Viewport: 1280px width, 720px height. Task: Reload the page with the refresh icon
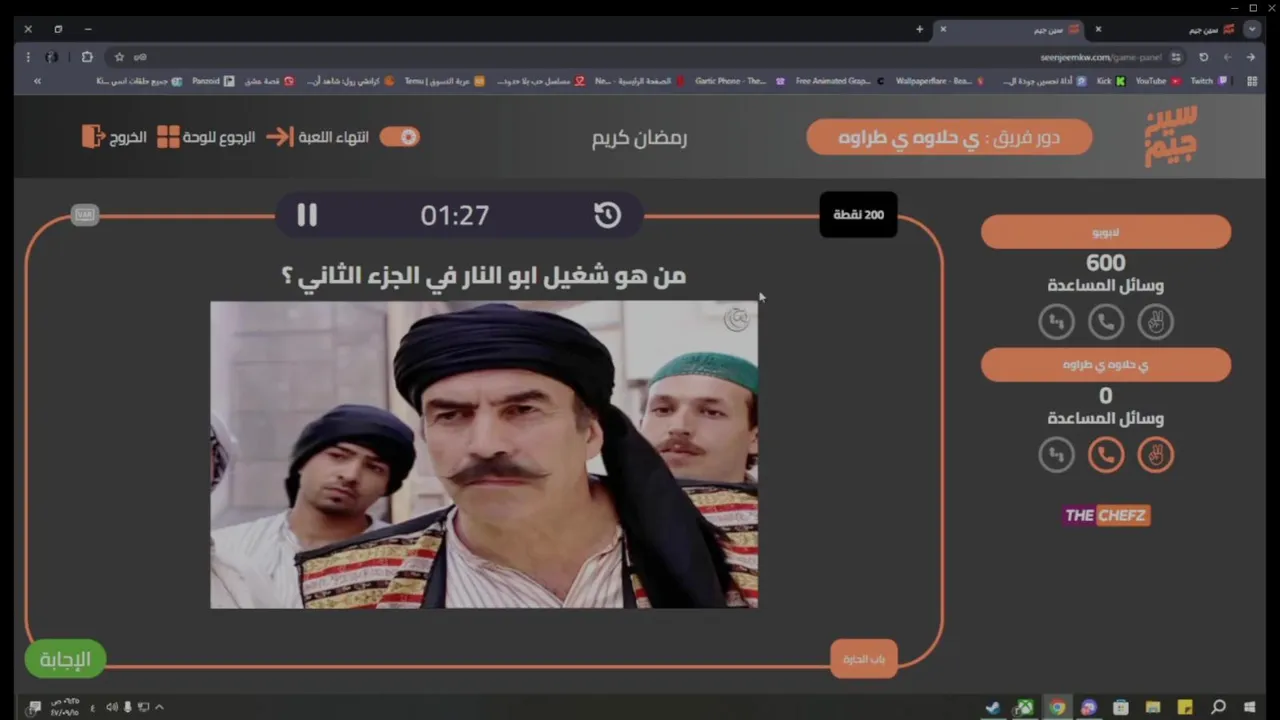coord(1204,57)
